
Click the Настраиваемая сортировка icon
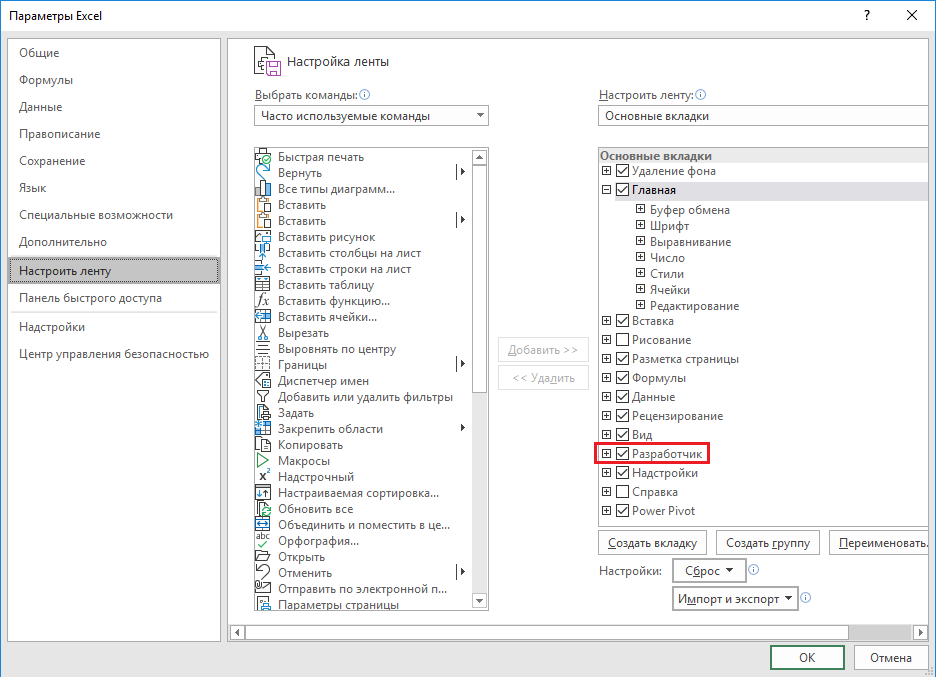(x=263, y=493)
